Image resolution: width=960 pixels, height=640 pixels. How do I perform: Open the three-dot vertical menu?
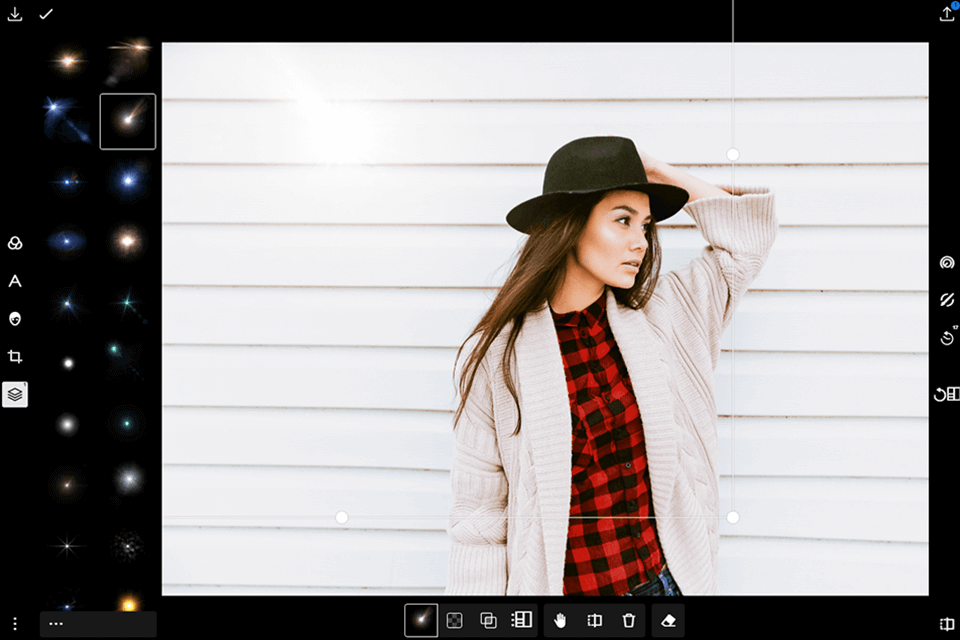pyautogui.click(x=15, y=624)
